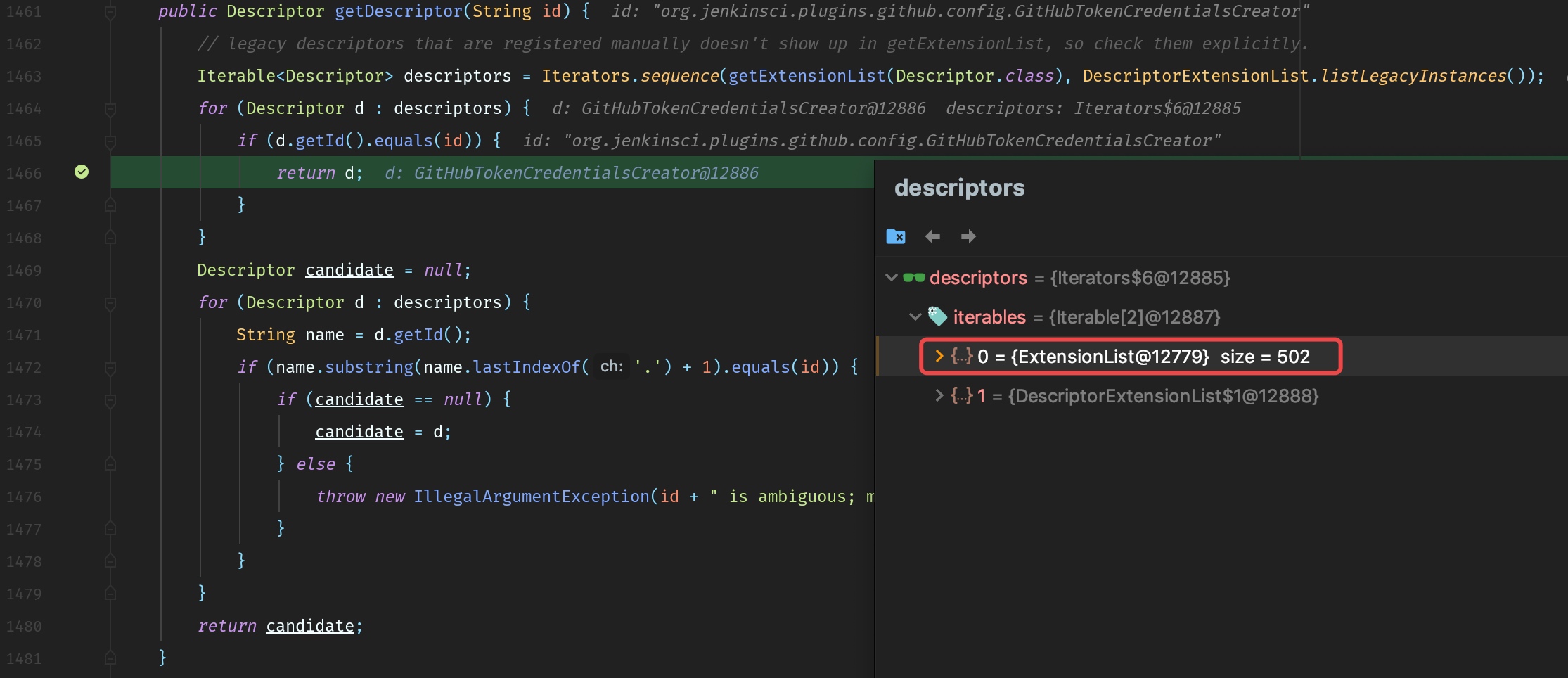Click fold end marker at line 1481
The height and width of the screenshot is (678, 1568).
click(x=110, y=658)
